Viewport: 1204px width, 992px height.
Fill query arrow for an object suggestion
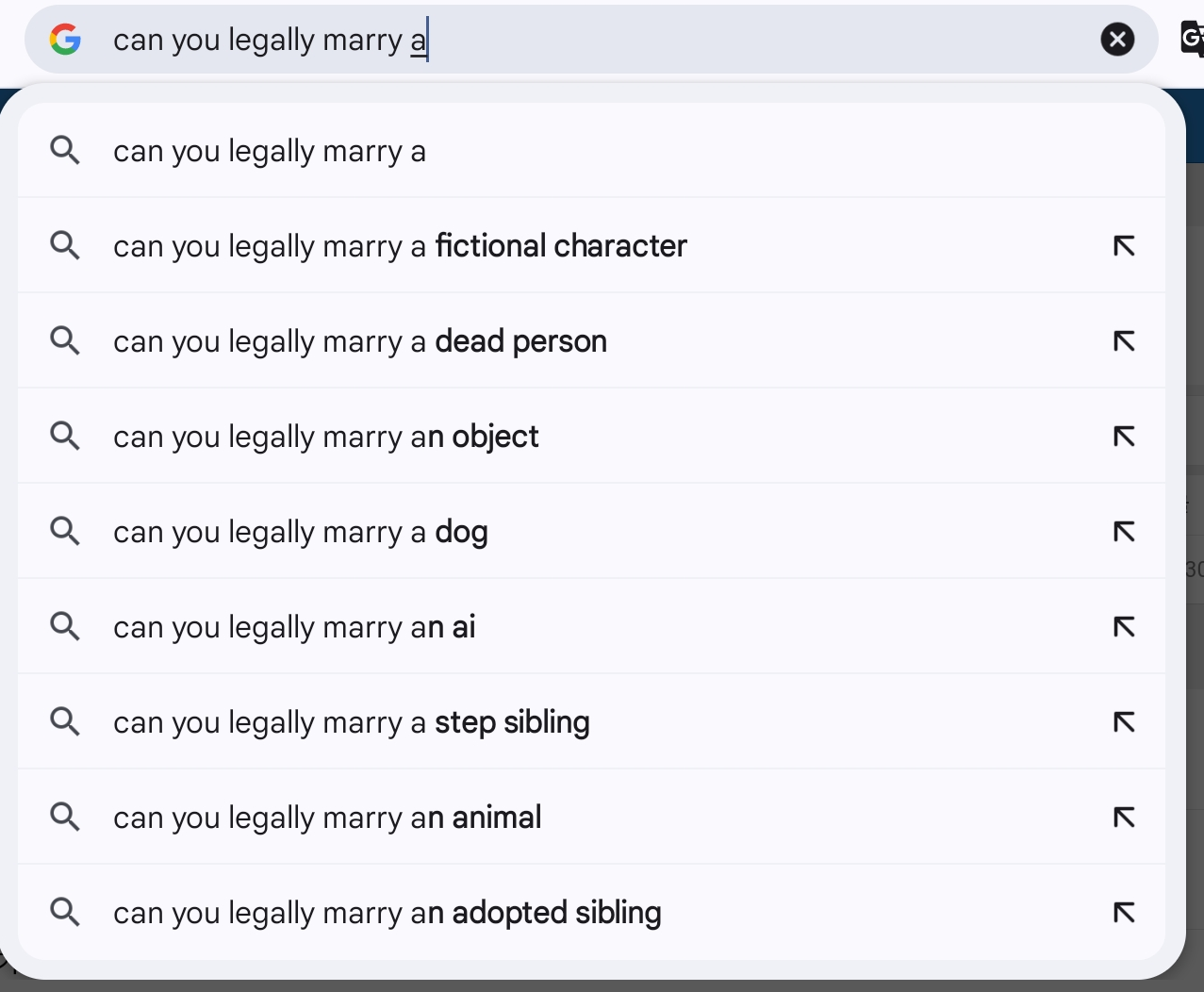pyautogui.click(x=1124, y=437)
